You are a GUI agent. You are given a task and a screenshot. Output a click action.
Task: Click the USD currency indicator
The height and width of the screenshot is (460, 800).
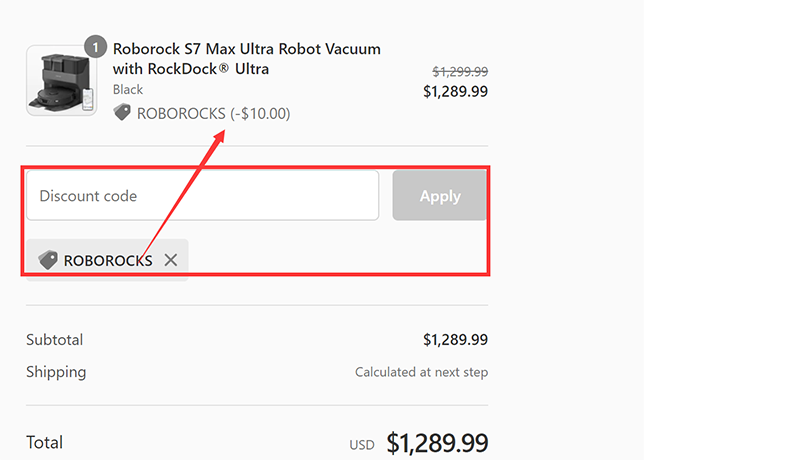coord(361,444)
